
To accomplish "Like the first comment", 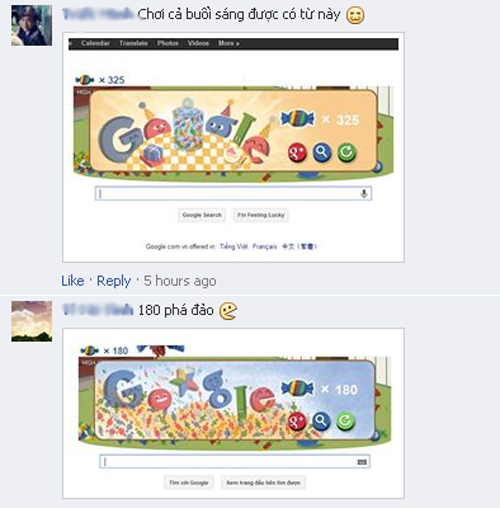I will [73, 281].
